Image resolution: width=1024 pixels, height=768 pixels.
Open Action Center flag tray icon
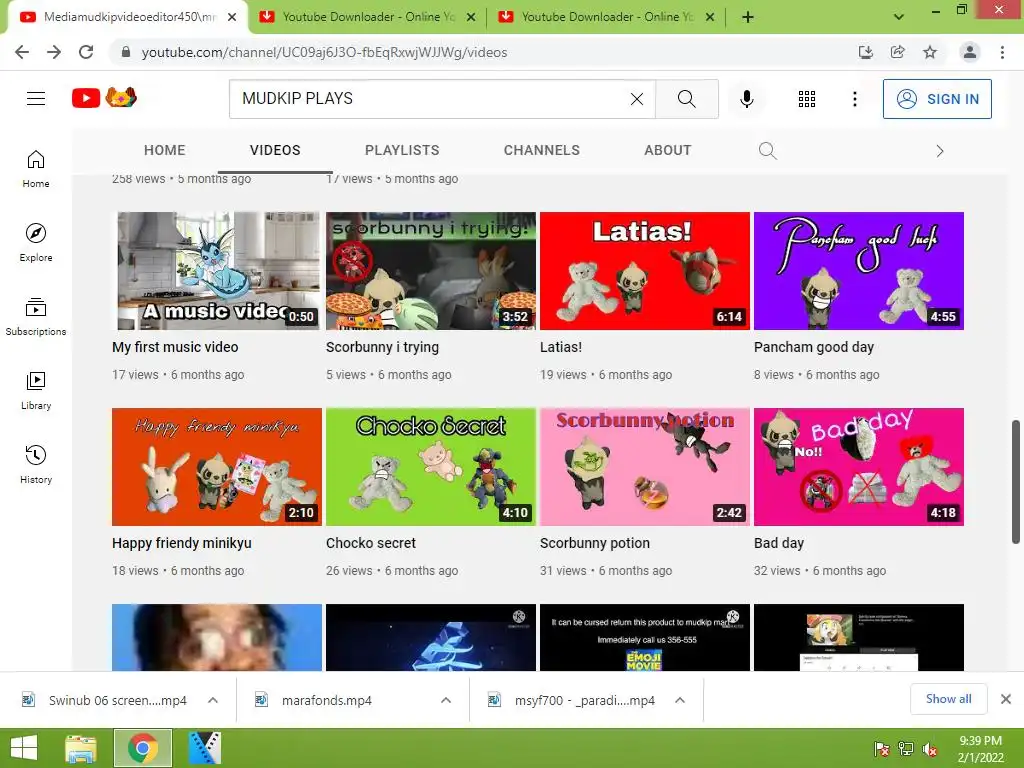[882, 749]
